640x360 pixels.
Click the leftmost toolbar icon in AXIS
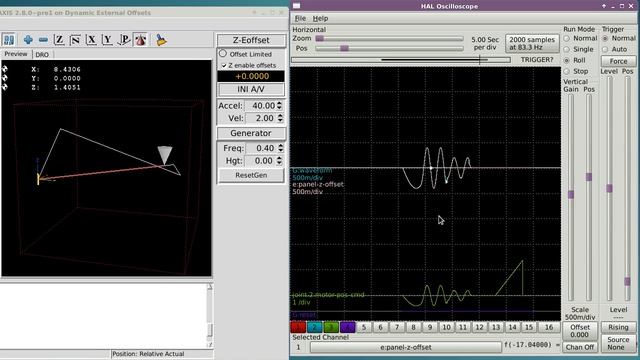(9, 40)
